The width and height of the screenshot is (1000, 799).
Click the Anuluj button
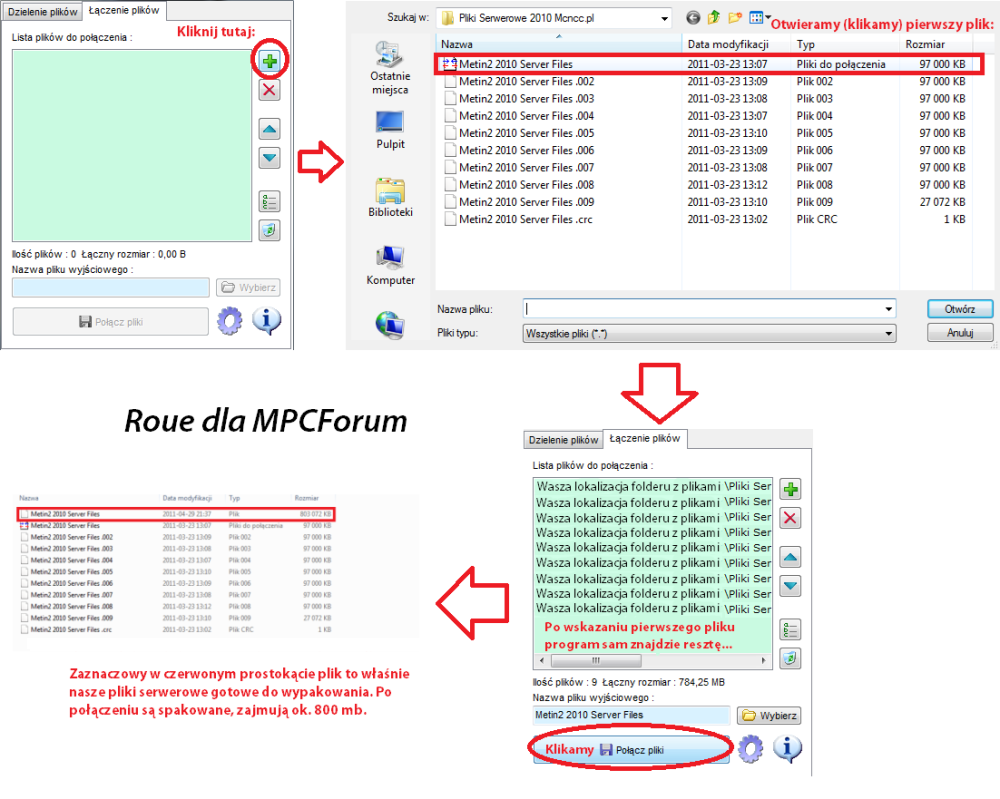[960, 333]
